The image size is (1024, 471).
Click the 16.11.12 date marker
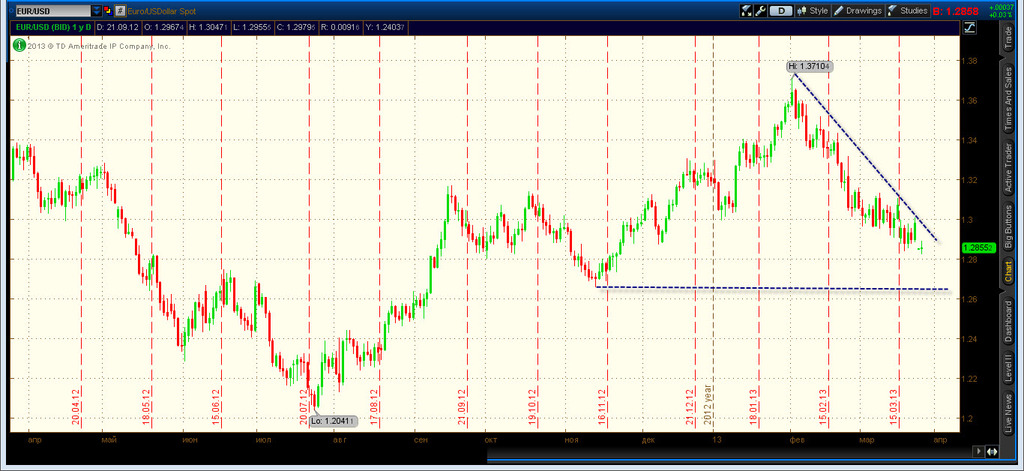602,408
